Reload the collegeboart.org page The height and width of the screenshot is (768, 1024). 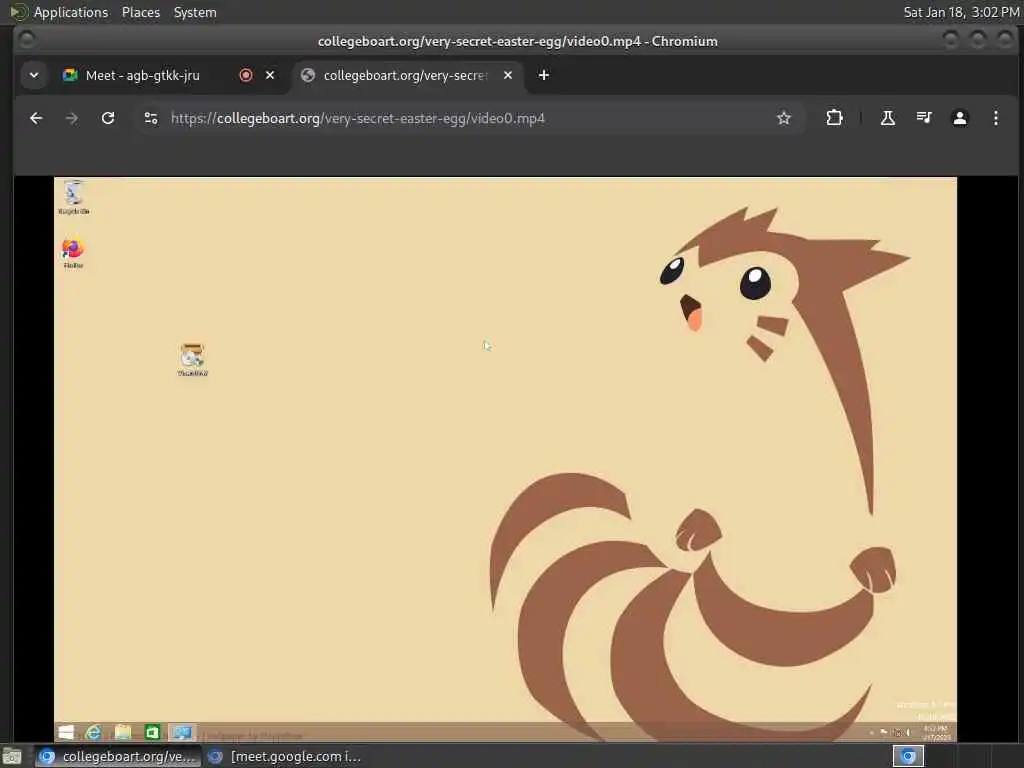pos(108,118)
